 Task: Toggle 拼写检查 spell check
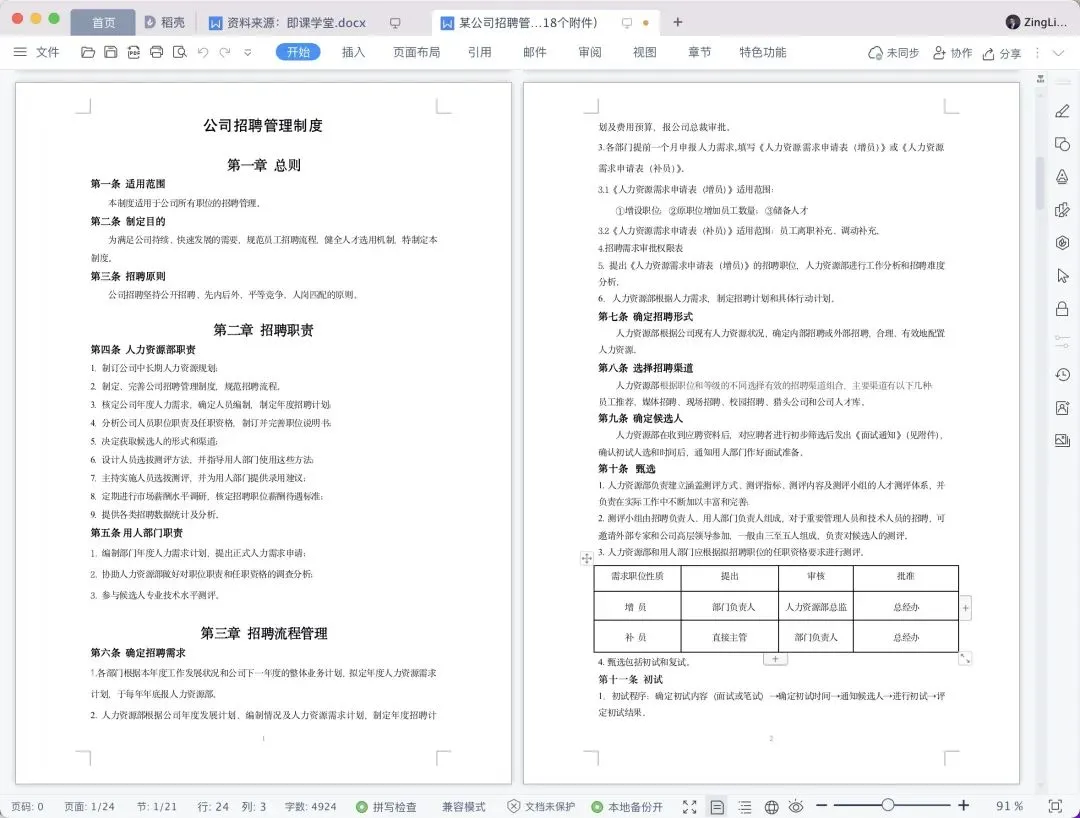(x=386, y=806)
